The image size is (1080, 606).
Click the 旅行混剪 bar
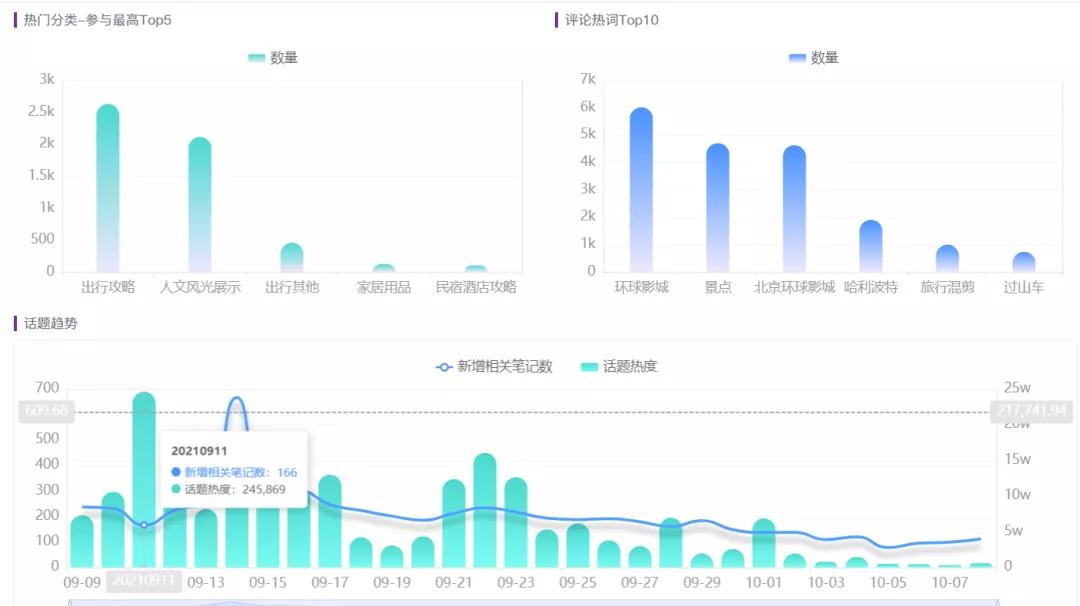[x=947, y=258]
